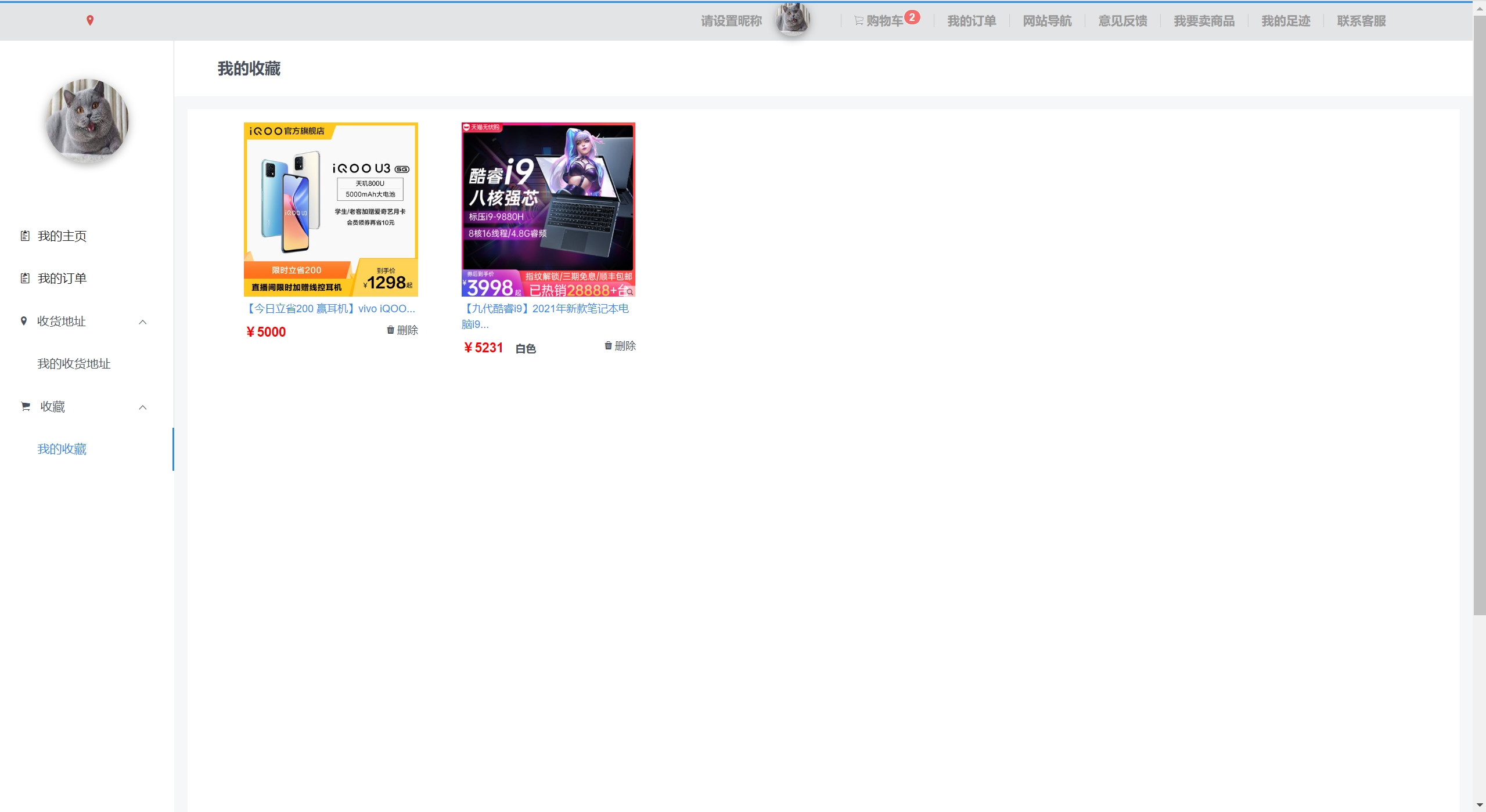Click the 我的订单 clipboard icon in sidebar
The height and width of the screenshot is (812, 1486).
[x=25, y=278]
